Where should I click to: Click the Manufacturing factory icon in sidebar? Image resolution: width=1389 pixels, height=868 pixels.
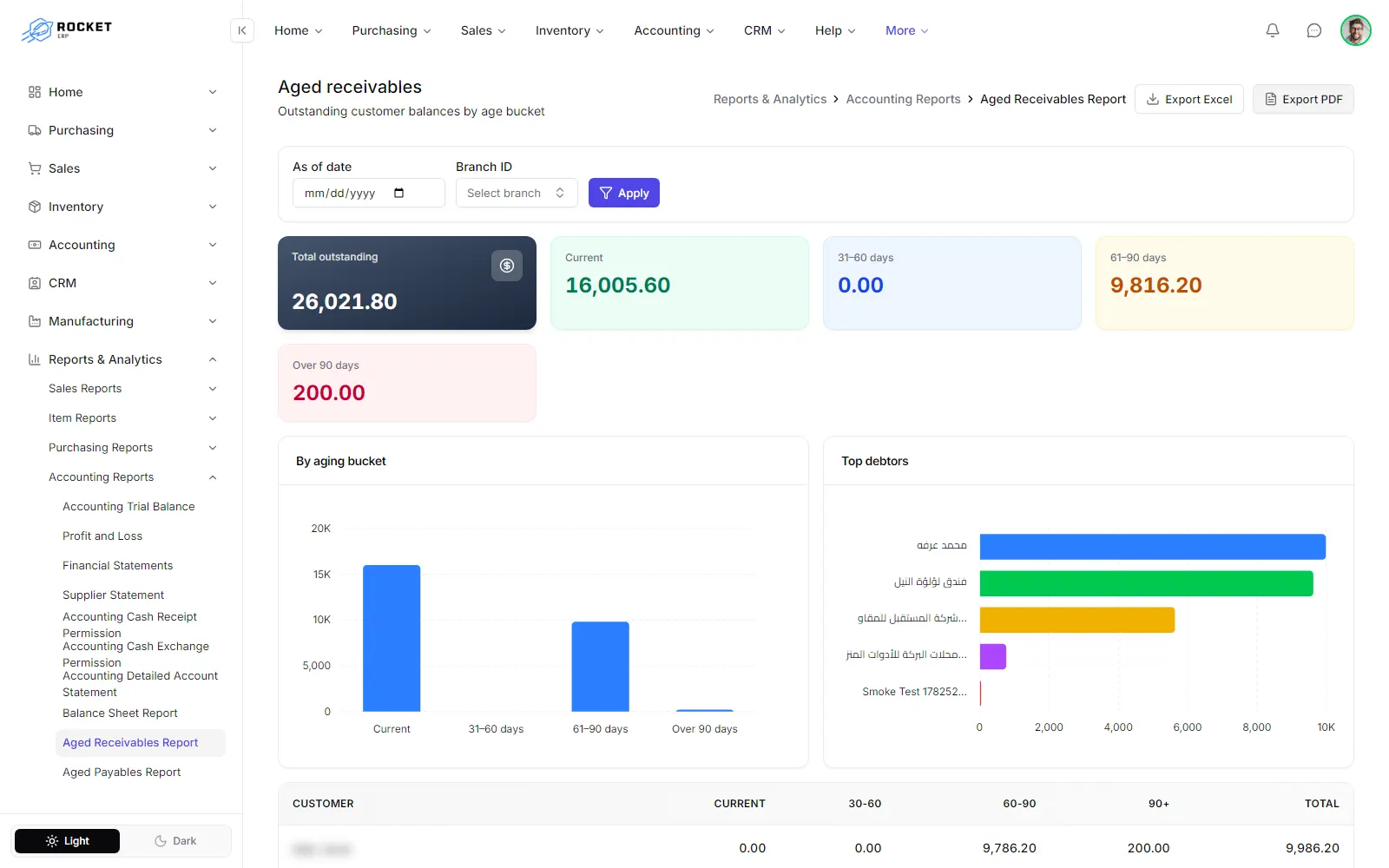35,321
